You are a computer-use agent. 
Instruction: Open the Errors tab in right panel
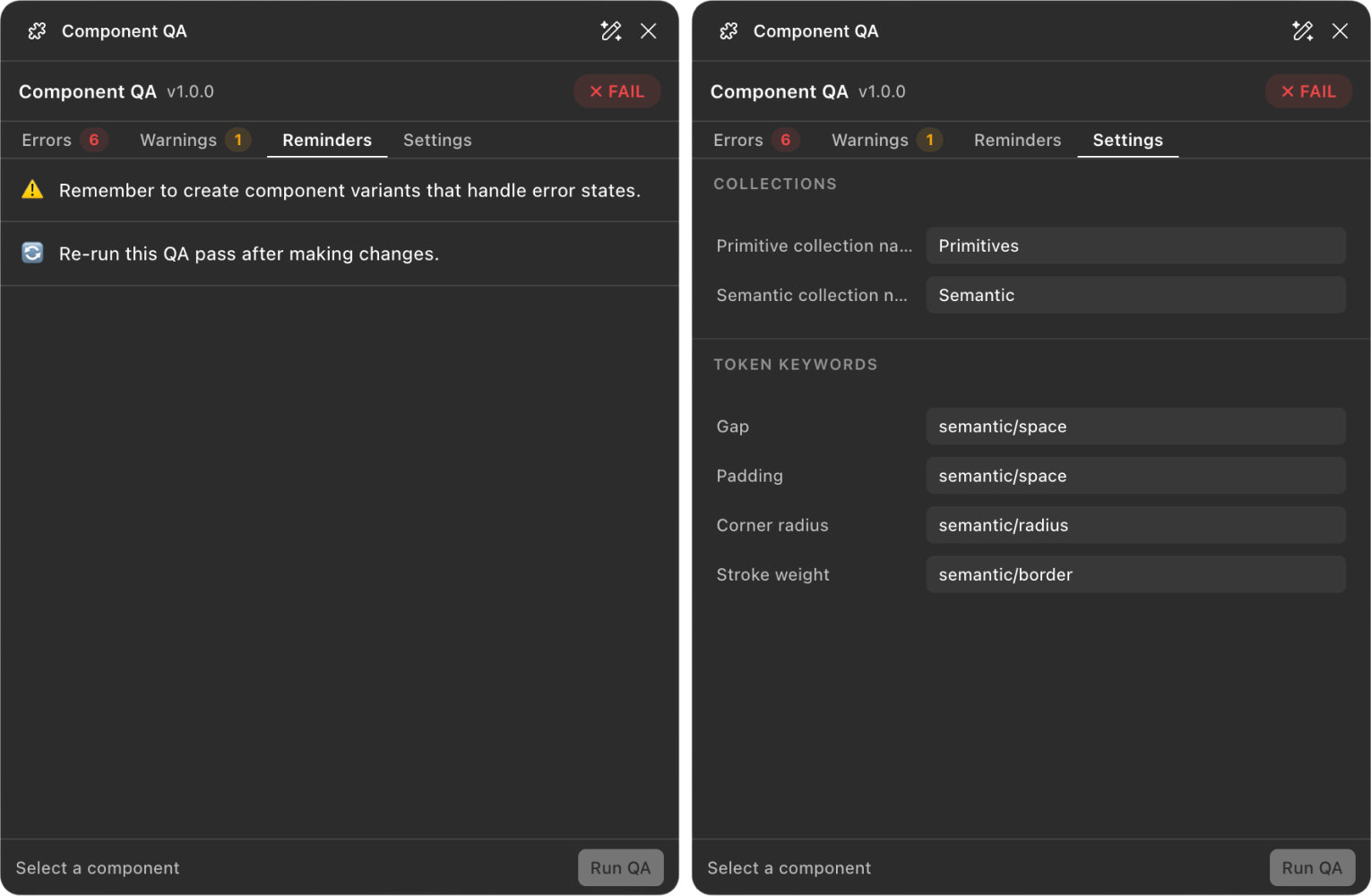point(755,140)
